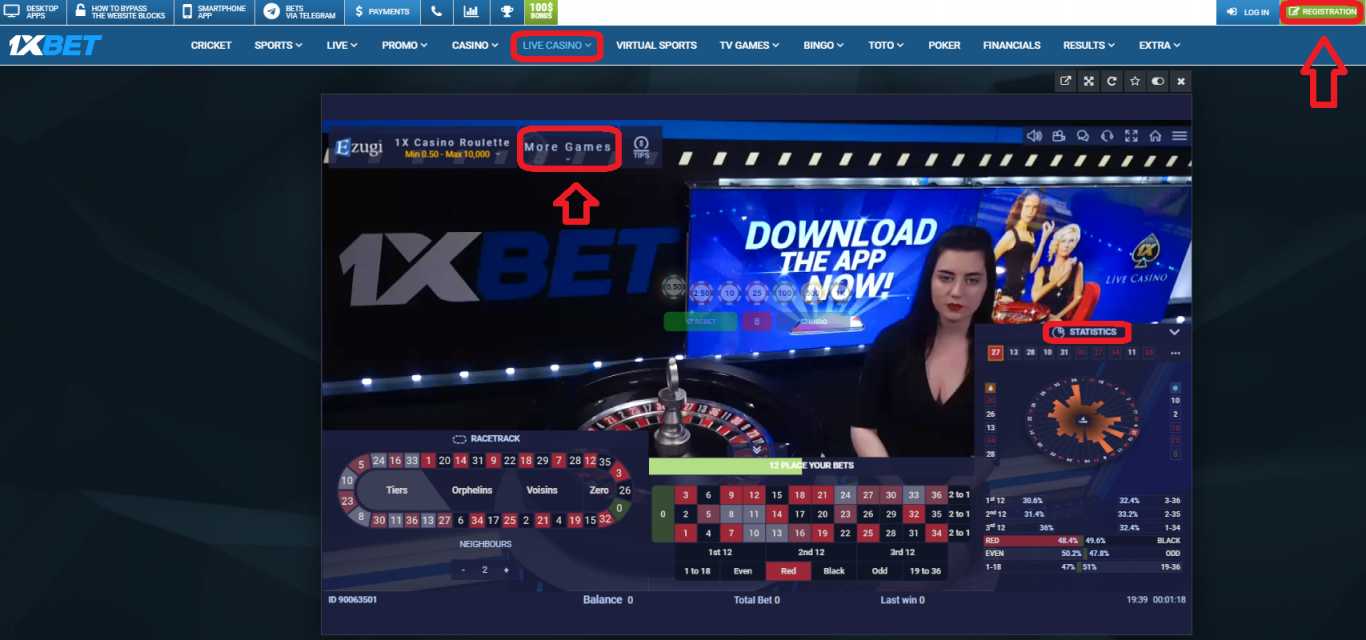Screen dimensions: 1366x640
Task: Open the live chat icon
Action: click(x=1083, y=136)
